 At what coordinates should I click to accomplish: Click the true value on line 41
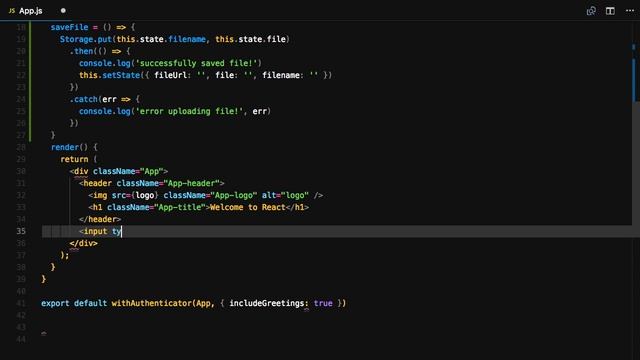pos(323,303)
